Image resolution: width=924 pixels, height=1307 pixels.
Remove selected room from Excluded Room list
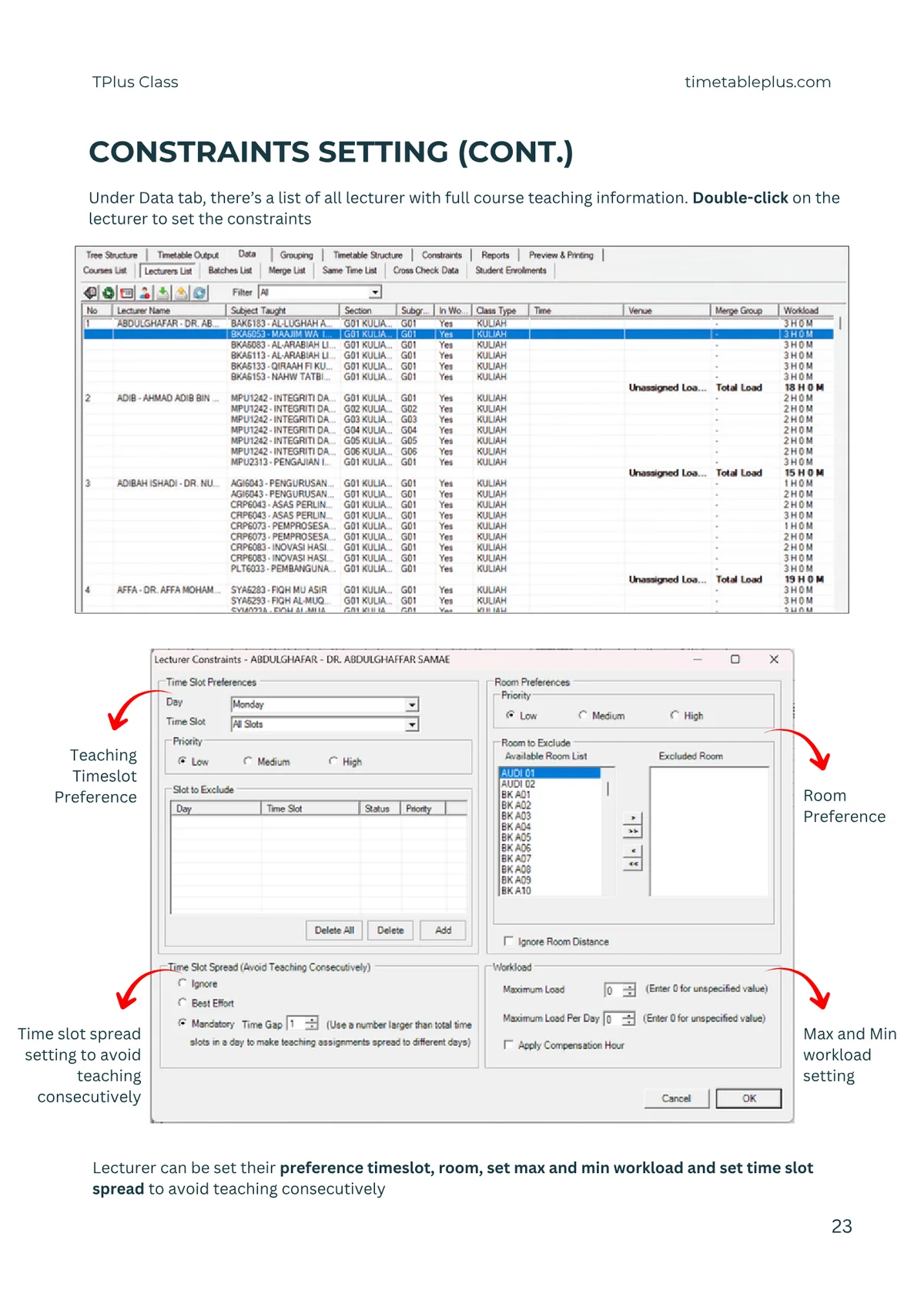pyautogui.click(x=633, y=851)
